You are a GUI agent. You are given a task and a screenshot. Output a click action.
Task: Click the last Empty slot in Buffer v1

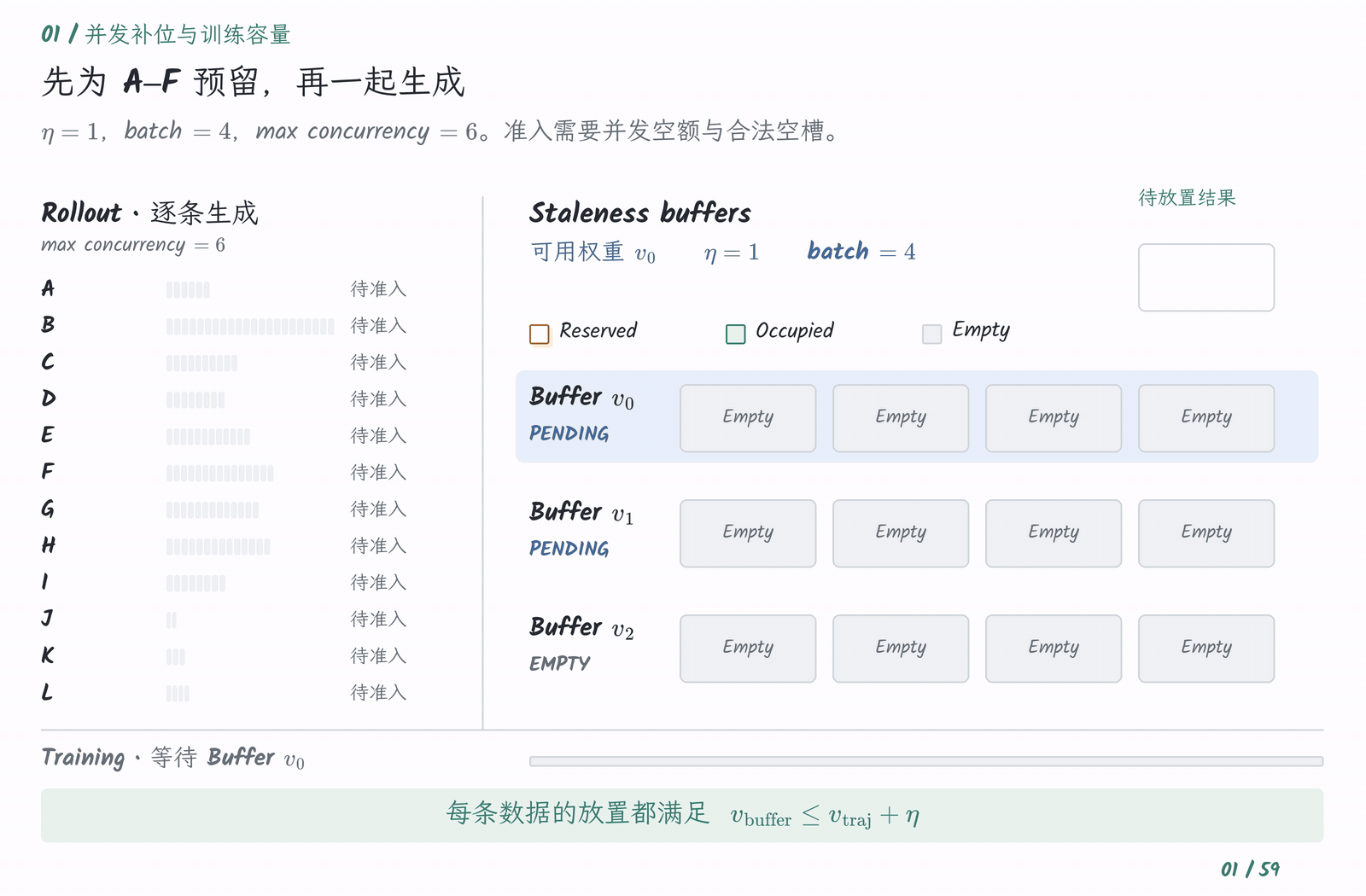pyautogui.click(x=1206, y=533)
